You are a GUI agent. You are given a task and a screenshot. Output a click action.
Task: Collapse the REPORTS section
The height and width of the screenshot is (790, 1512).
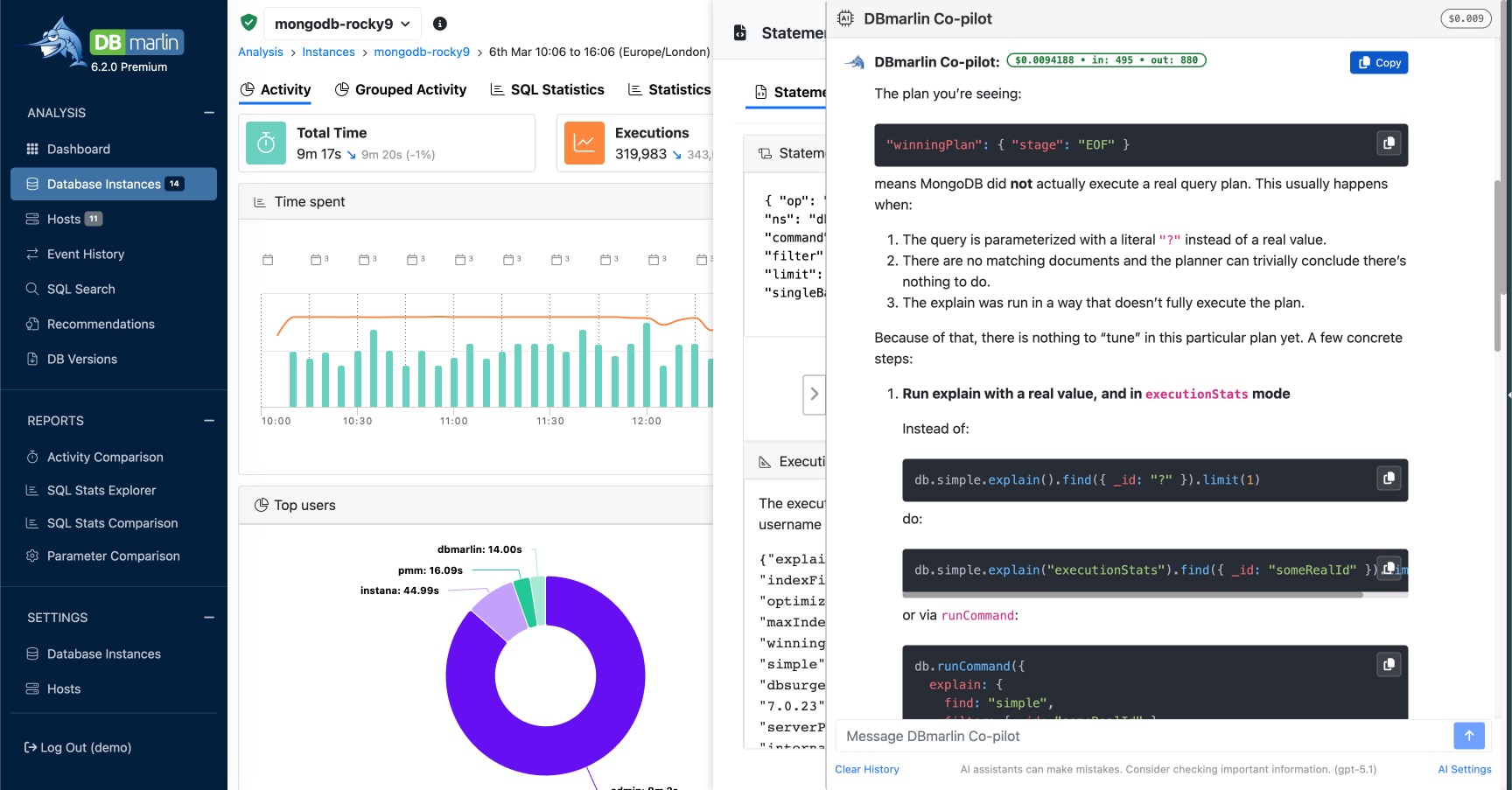(209, 421)
